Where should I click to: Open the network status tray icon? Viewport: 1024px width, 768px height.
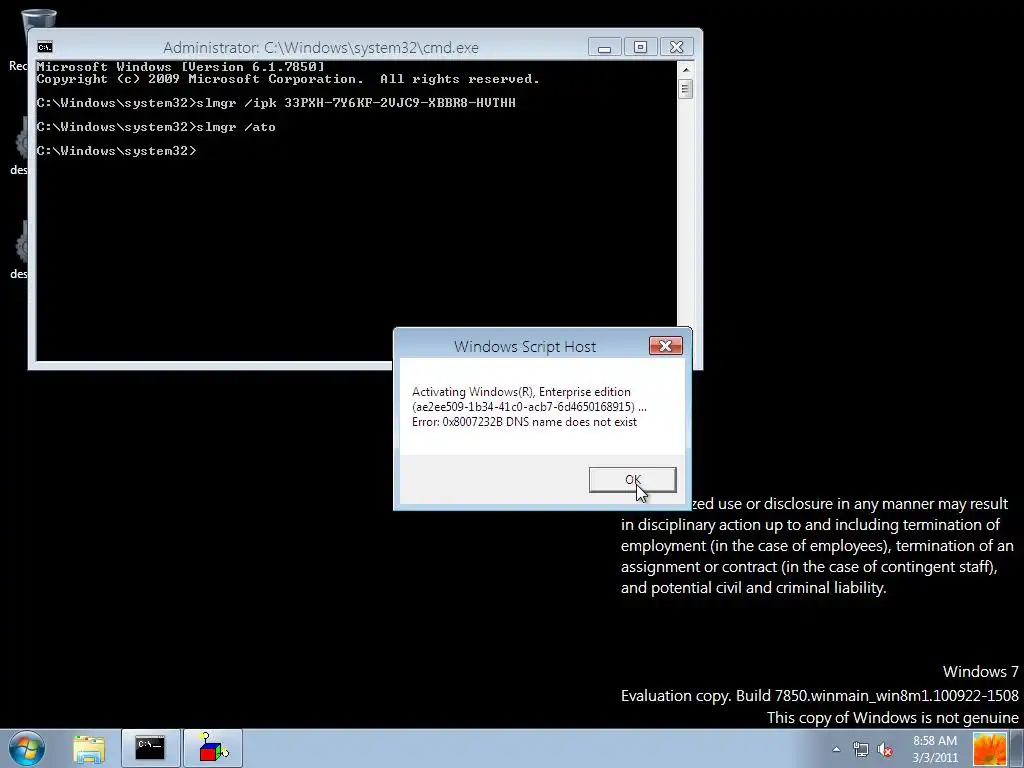click(861, 749)
